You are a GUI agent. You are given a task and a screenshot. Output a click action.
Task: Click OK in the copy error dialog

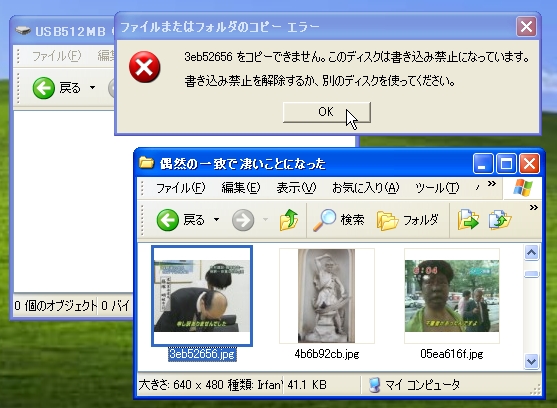point(326,112)
